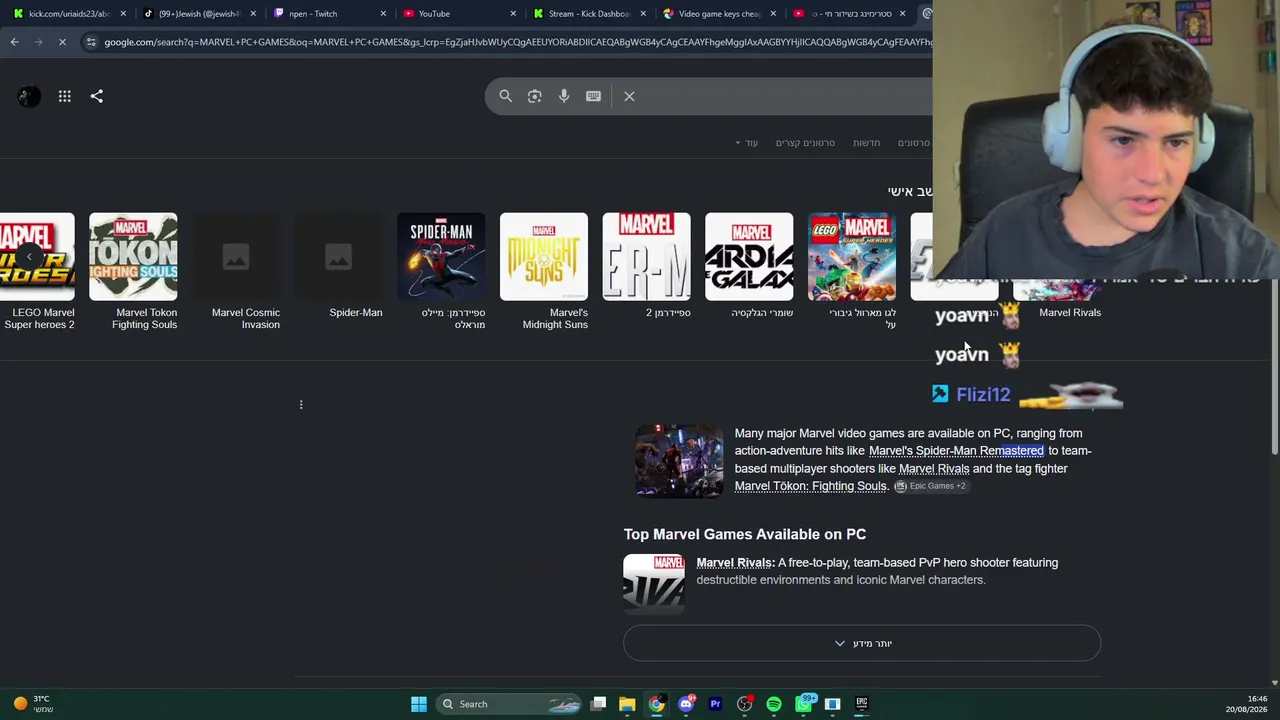1280x720 pixels.
Task: Follow the Marvel's Spider-Man Remastered link
Action: point(956,451)
